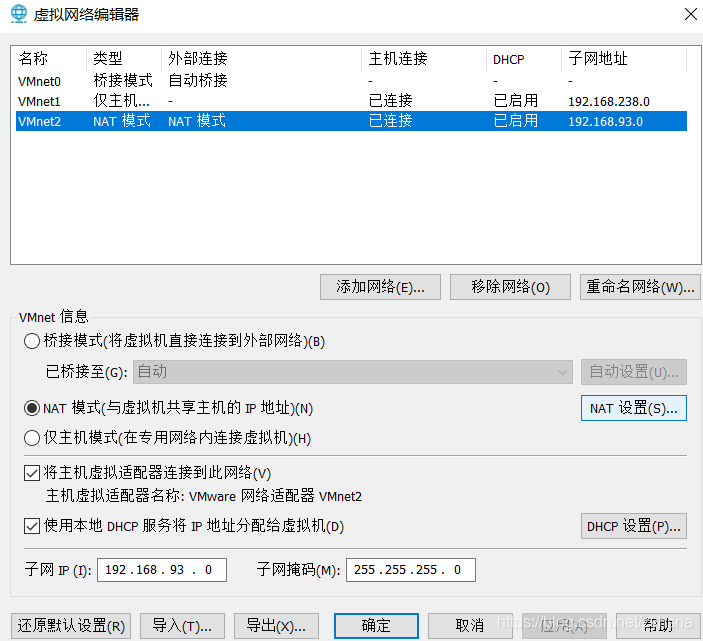Click the 导出(X)... button

276,626
